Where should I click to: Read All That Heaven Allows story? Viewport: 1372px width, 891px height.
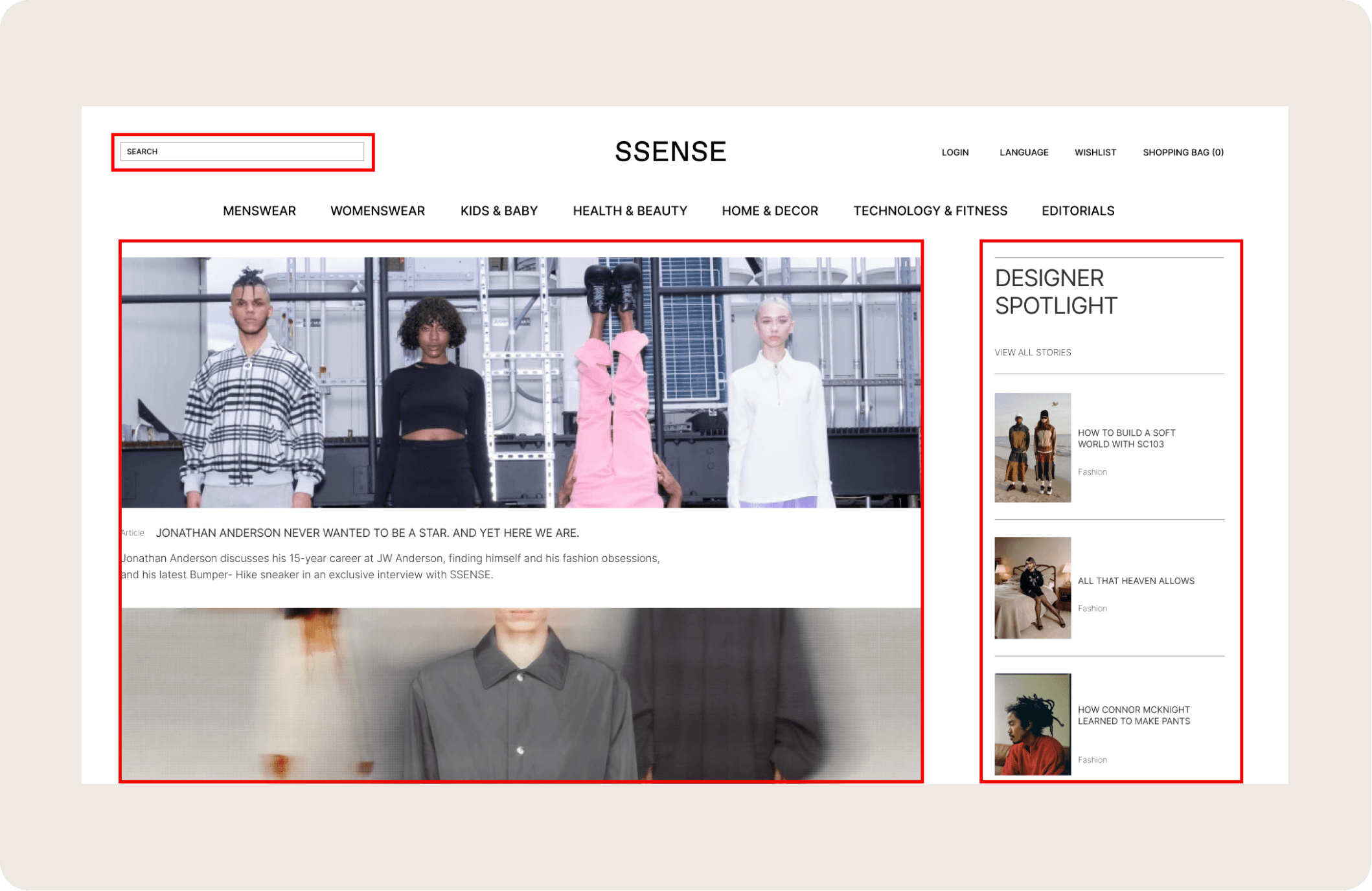click(1136, 581)
